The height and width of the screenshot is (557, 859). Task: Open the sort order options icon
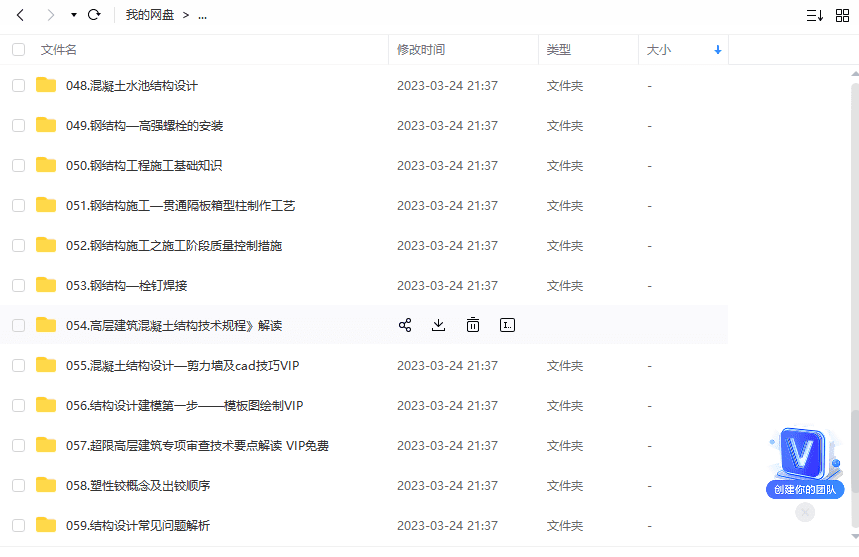pos(814,15)
